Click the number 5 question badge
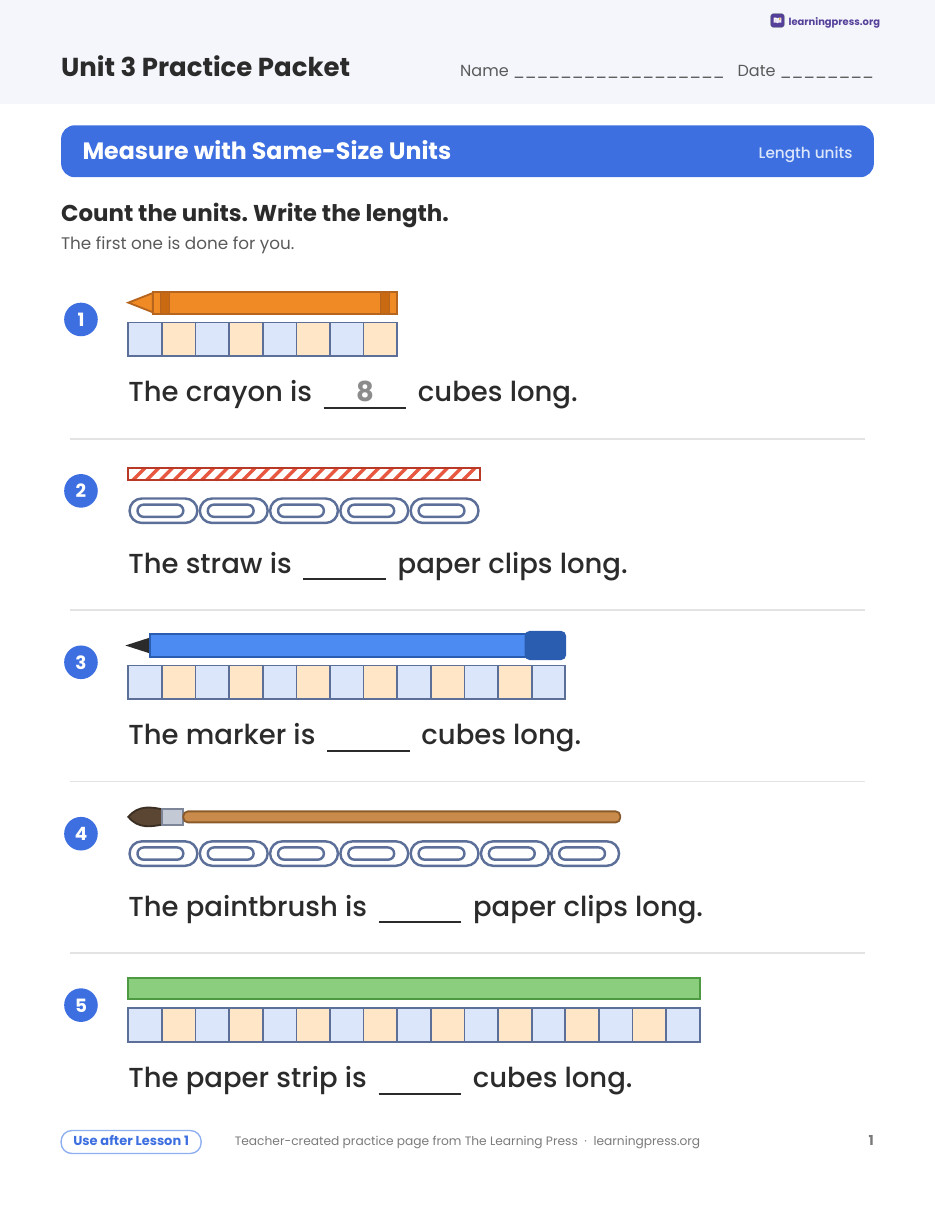Image resolution: width=935 pixels, height=1210 pixels. (81, 1005)
